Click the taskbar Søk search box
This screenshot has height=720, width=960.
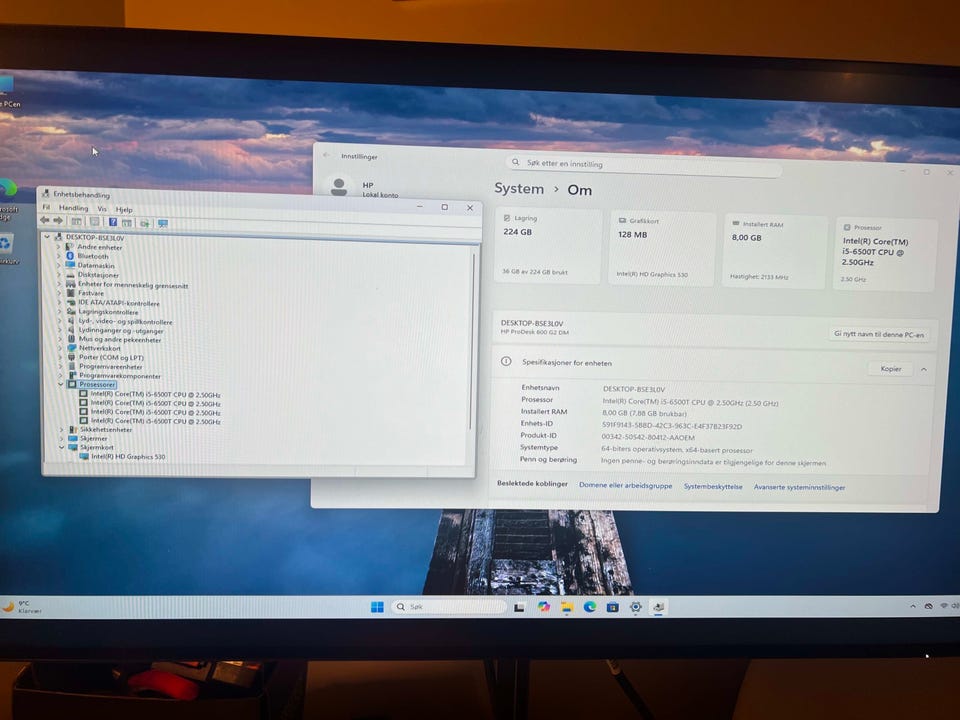click(x=449, y=607)
